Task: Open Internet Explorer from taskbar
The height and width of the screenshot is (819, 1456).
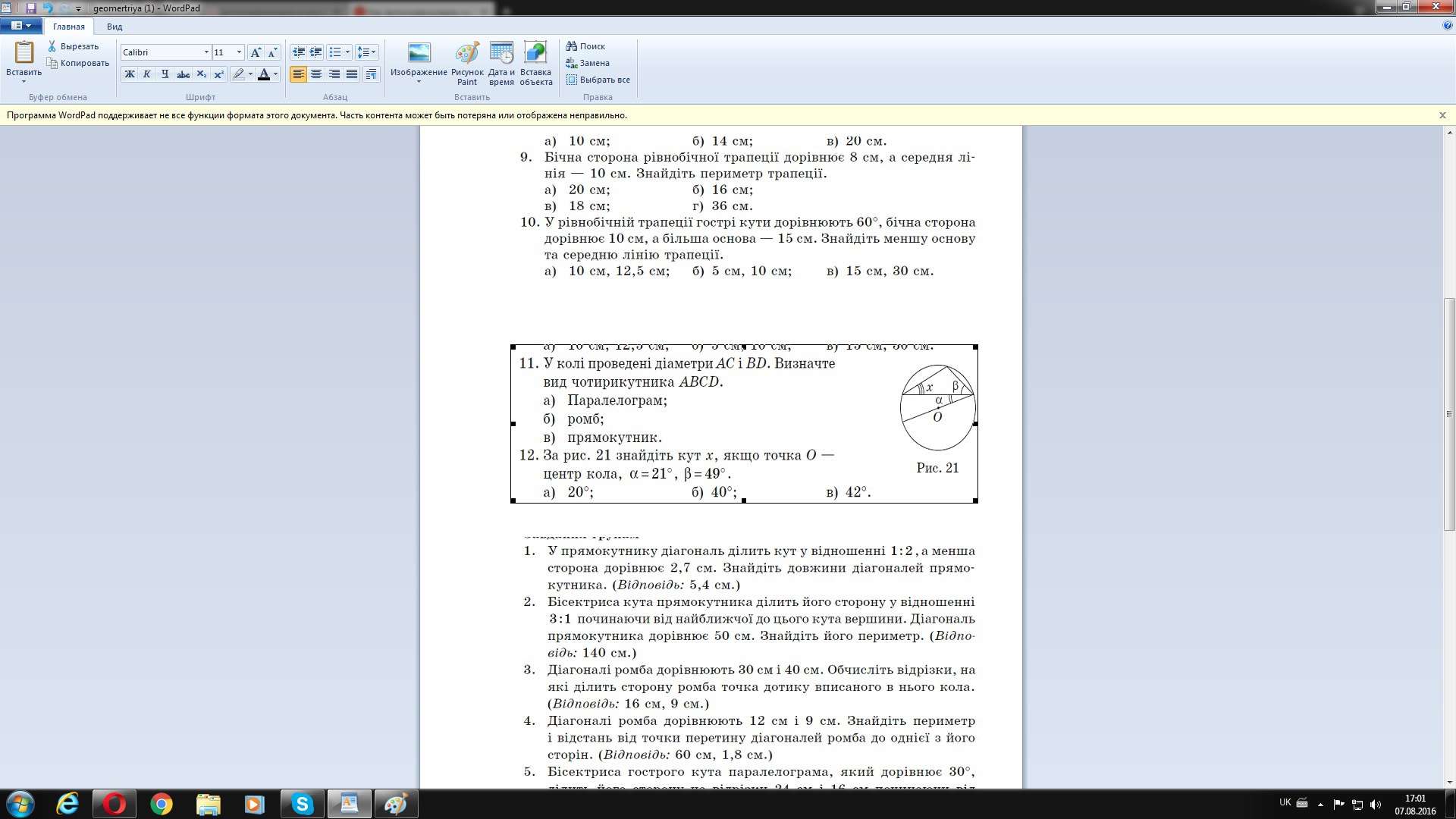Action: coord(67,804)
